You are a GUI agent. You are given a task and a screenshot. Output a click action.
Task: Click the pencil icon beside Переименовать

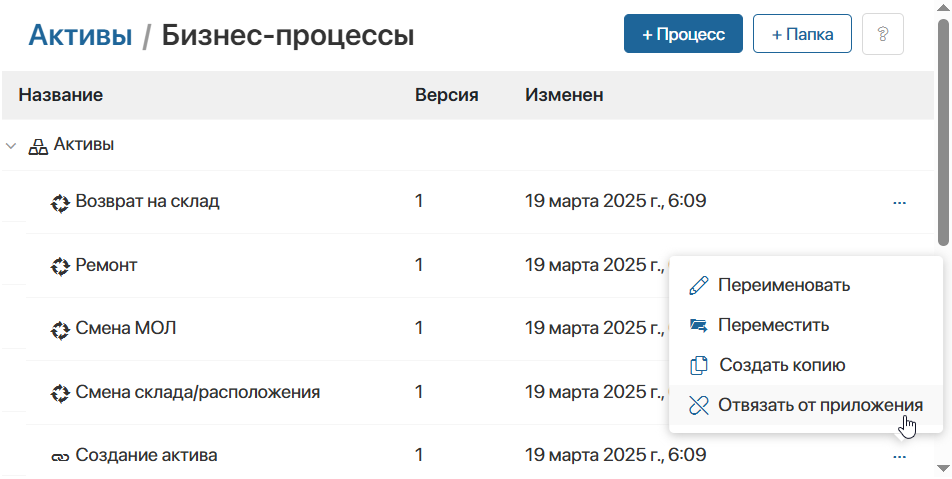coord(699,285)
